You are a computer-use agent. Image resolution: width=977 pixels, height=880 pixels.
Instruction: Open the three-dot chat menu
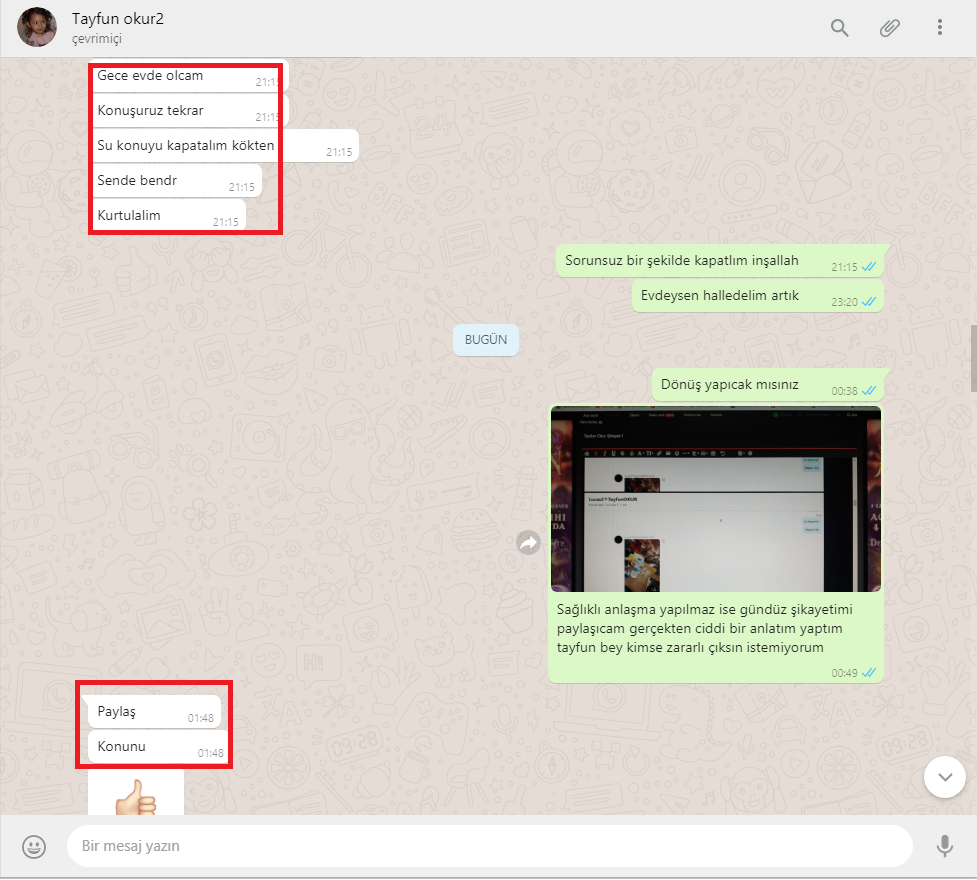pyautogui.click(x=940, y=27)
